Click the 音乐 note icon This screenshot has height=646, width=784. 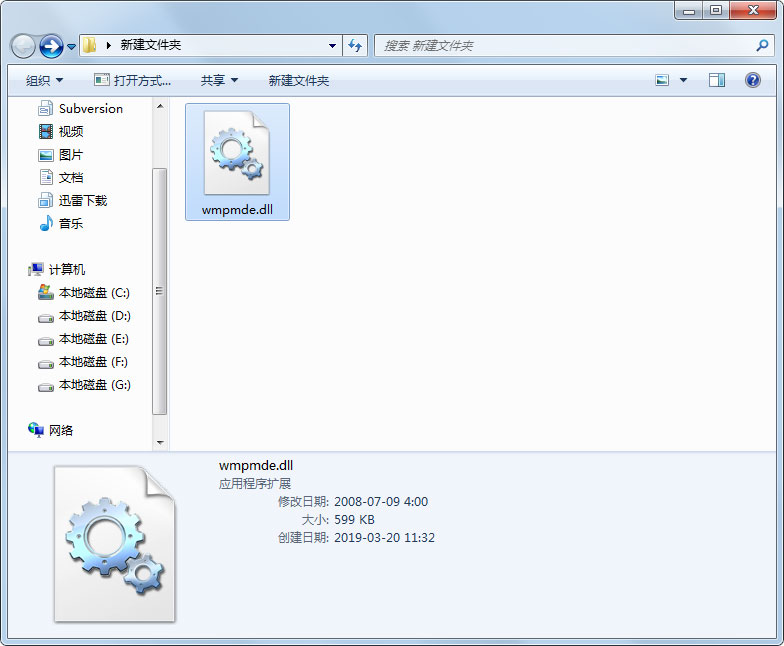pyautogui.click(x=46, y=223)
